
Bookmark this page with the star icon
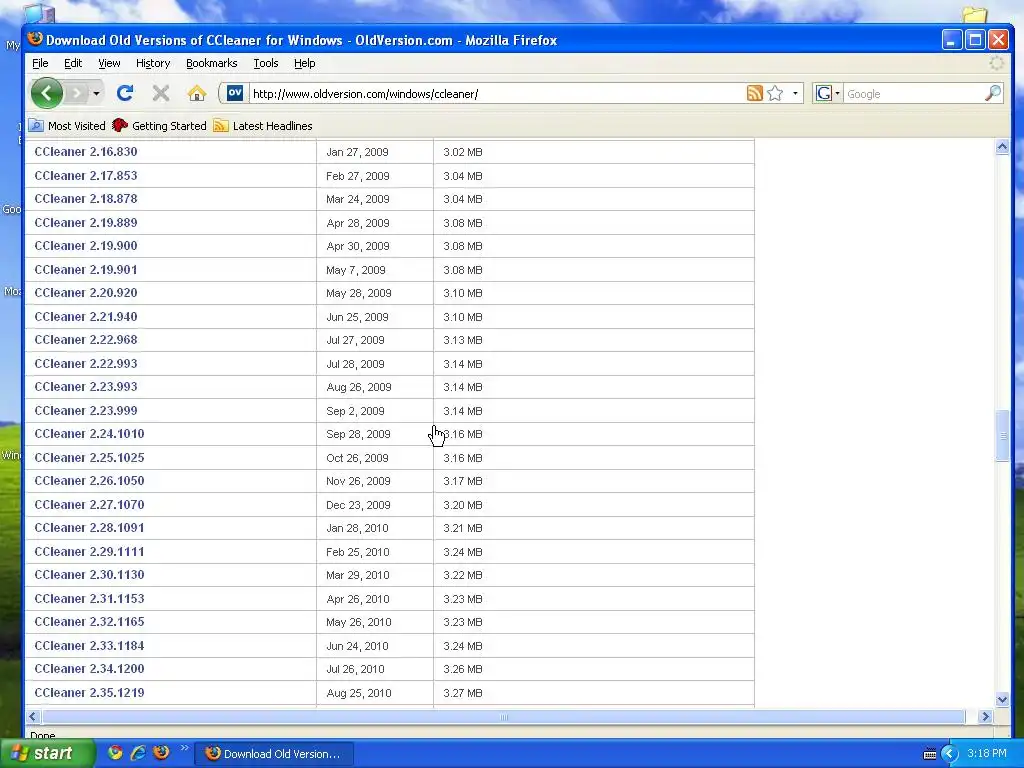775,93
